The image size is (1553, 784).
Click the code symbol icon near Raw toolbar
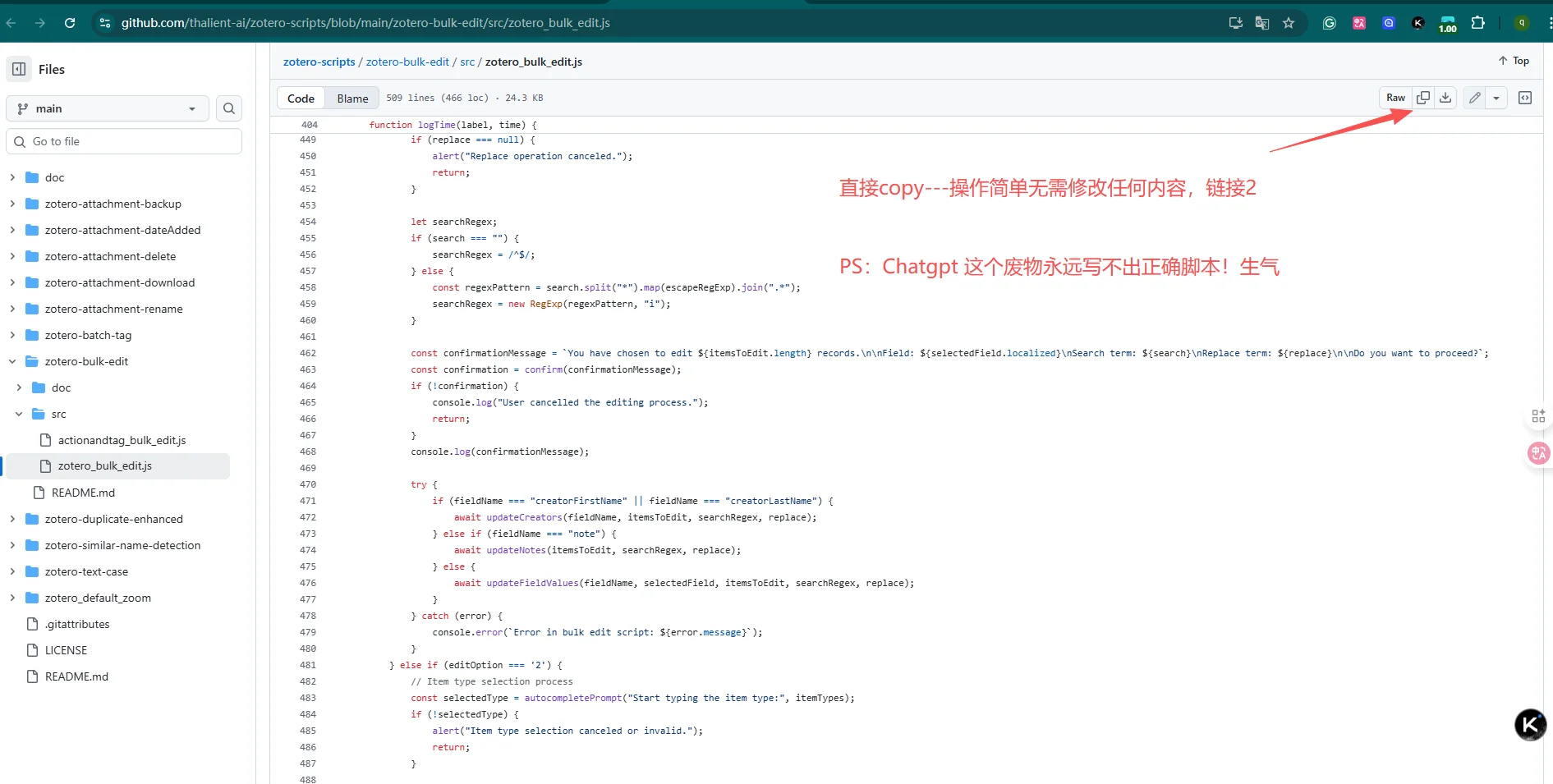(x=1525, y=97)
